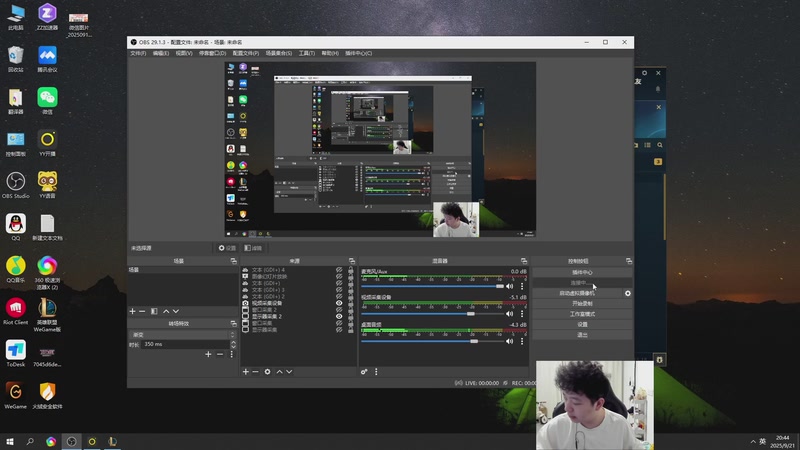Screen dimensions: 800x450
Task: Float the 转场特效 dock with its pop-out icon
Action: (x=234, y=323)
